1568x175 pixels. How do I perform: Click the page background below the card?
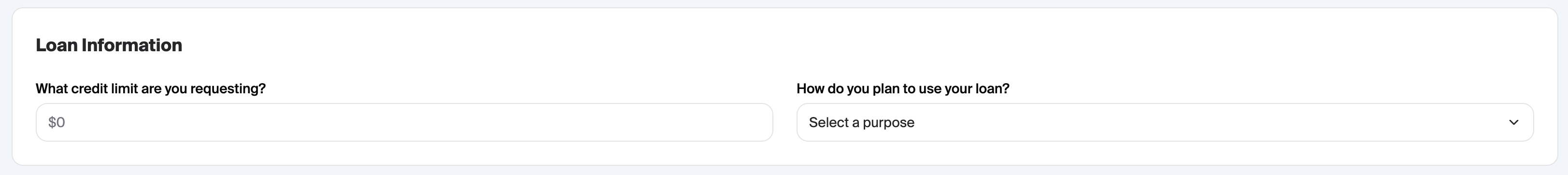pyautogui.click(x=784, y=171)
